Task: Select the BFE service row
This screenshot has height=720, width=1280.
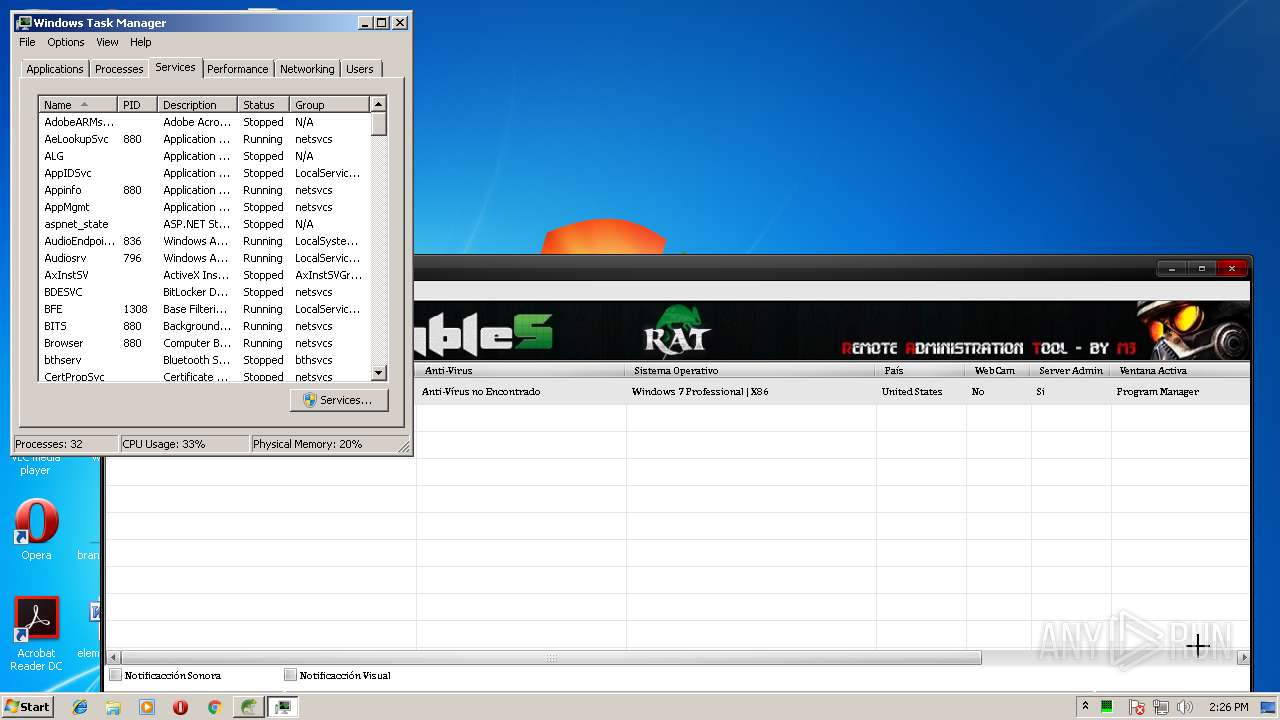Action: (x=204, y=309)
